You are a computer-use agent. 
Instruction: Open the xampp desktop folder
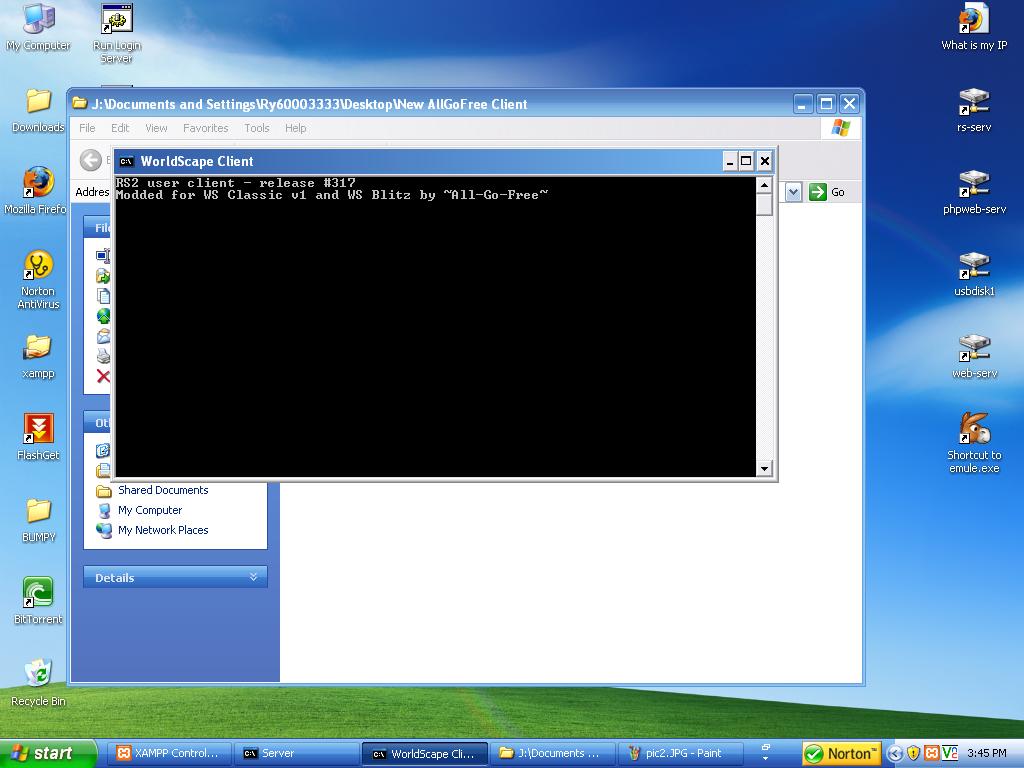tap(38, 356)
